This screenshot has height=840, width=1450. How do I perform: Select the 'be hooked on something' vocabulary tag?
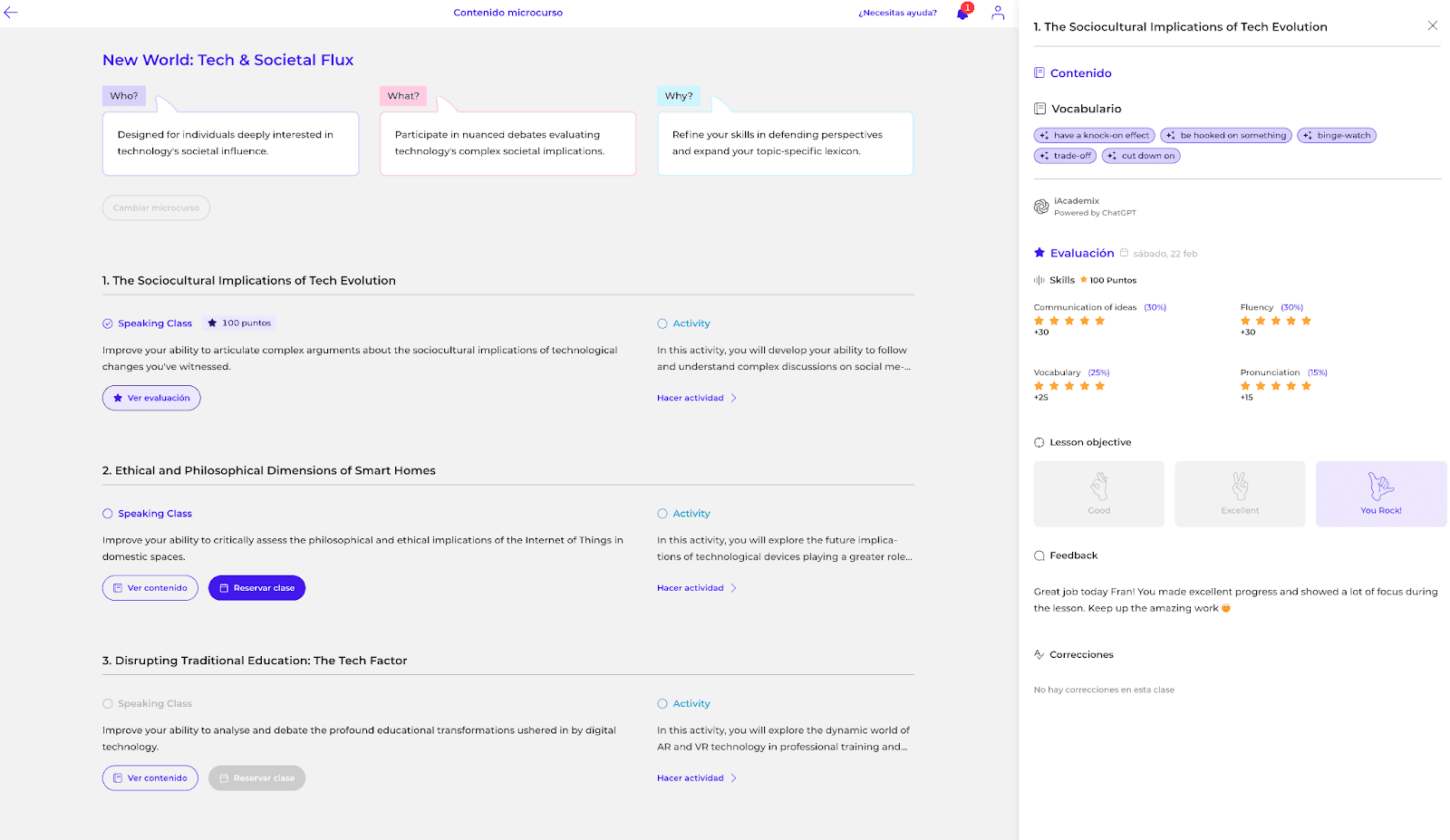[x=1225, y=135]
